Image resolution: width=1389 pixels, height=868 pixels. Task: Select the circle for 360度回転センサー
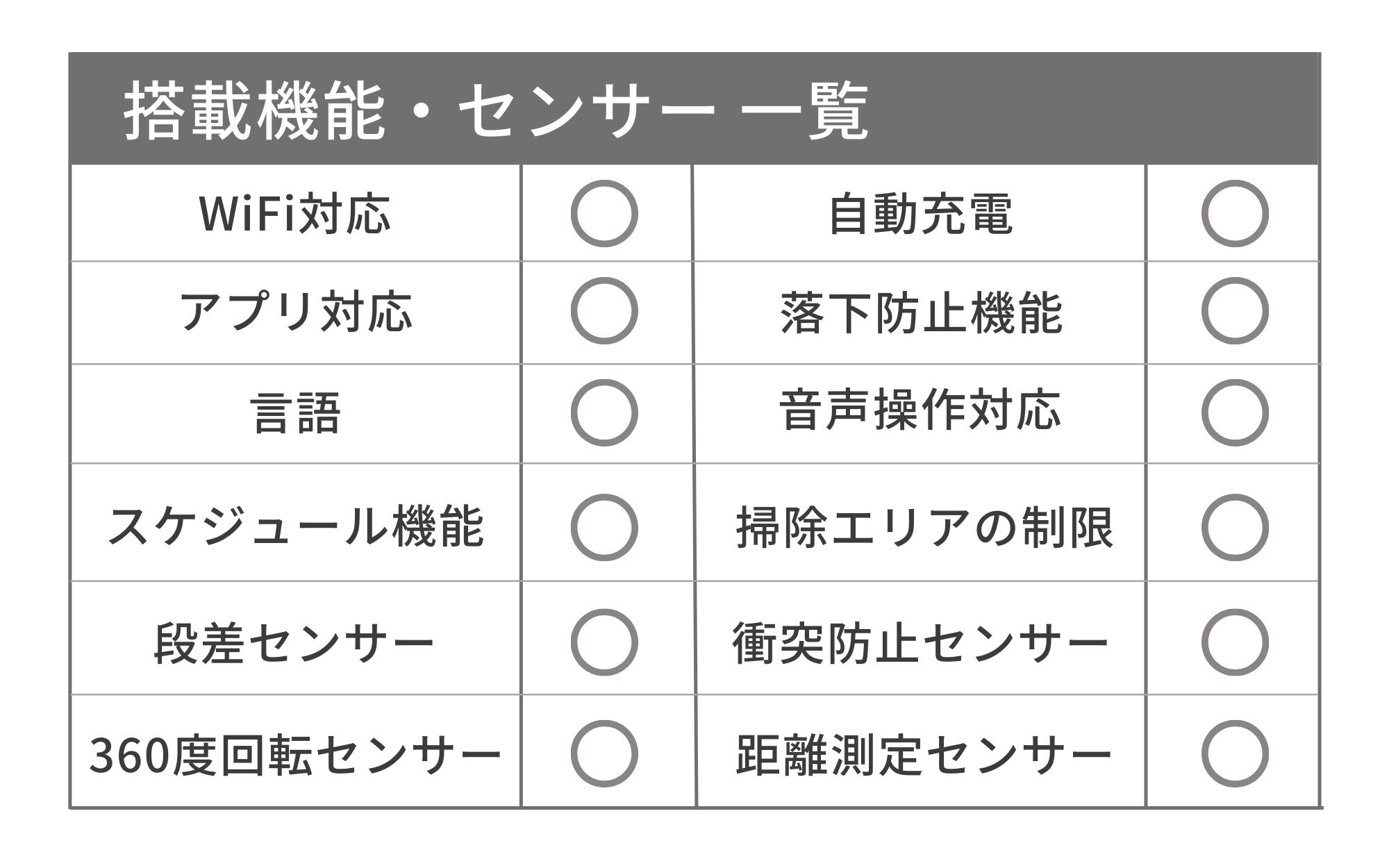click(x=604, y=754)
